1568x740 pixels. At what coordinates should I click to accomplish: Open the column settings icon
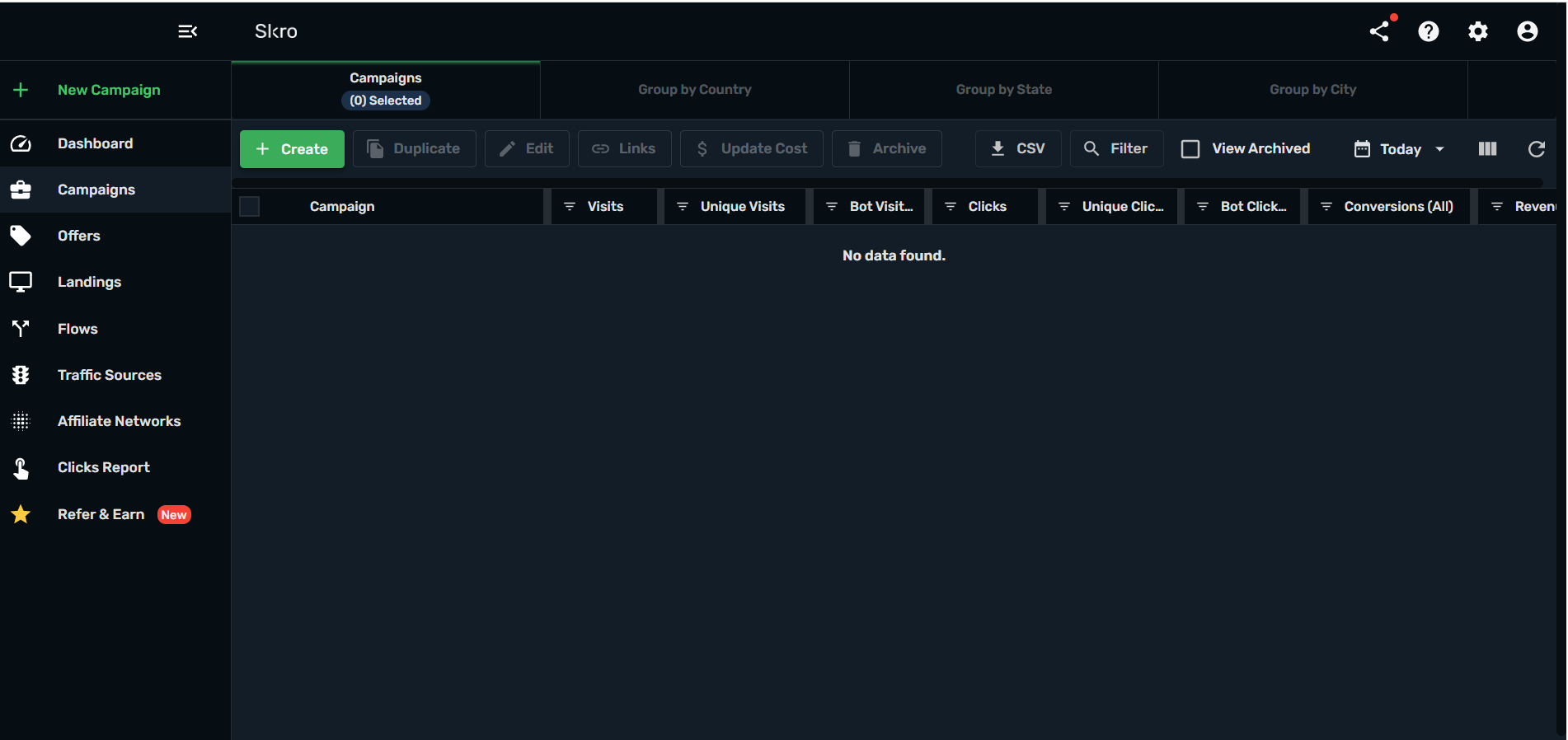coord(1487,149)
